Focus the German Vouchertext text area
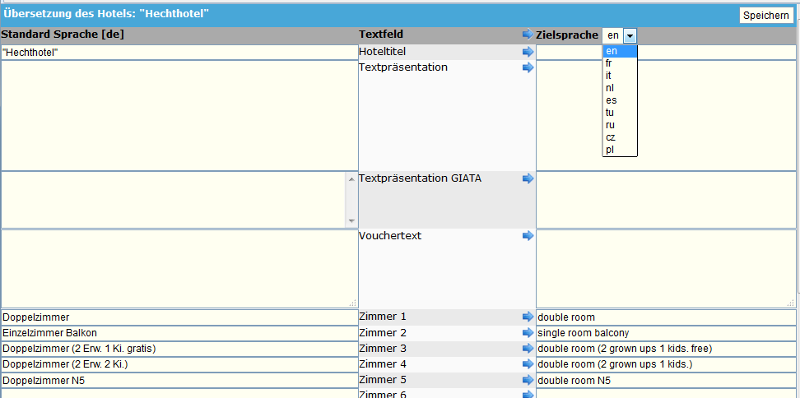800x398 pixels. (x=180, y=269)
